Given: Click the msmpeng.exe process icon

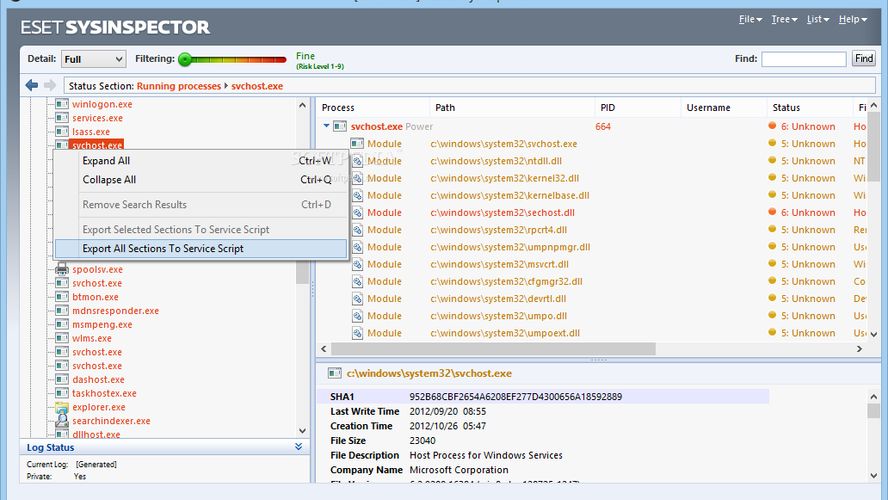Looking at the screenshot, I should coord(62,324).
